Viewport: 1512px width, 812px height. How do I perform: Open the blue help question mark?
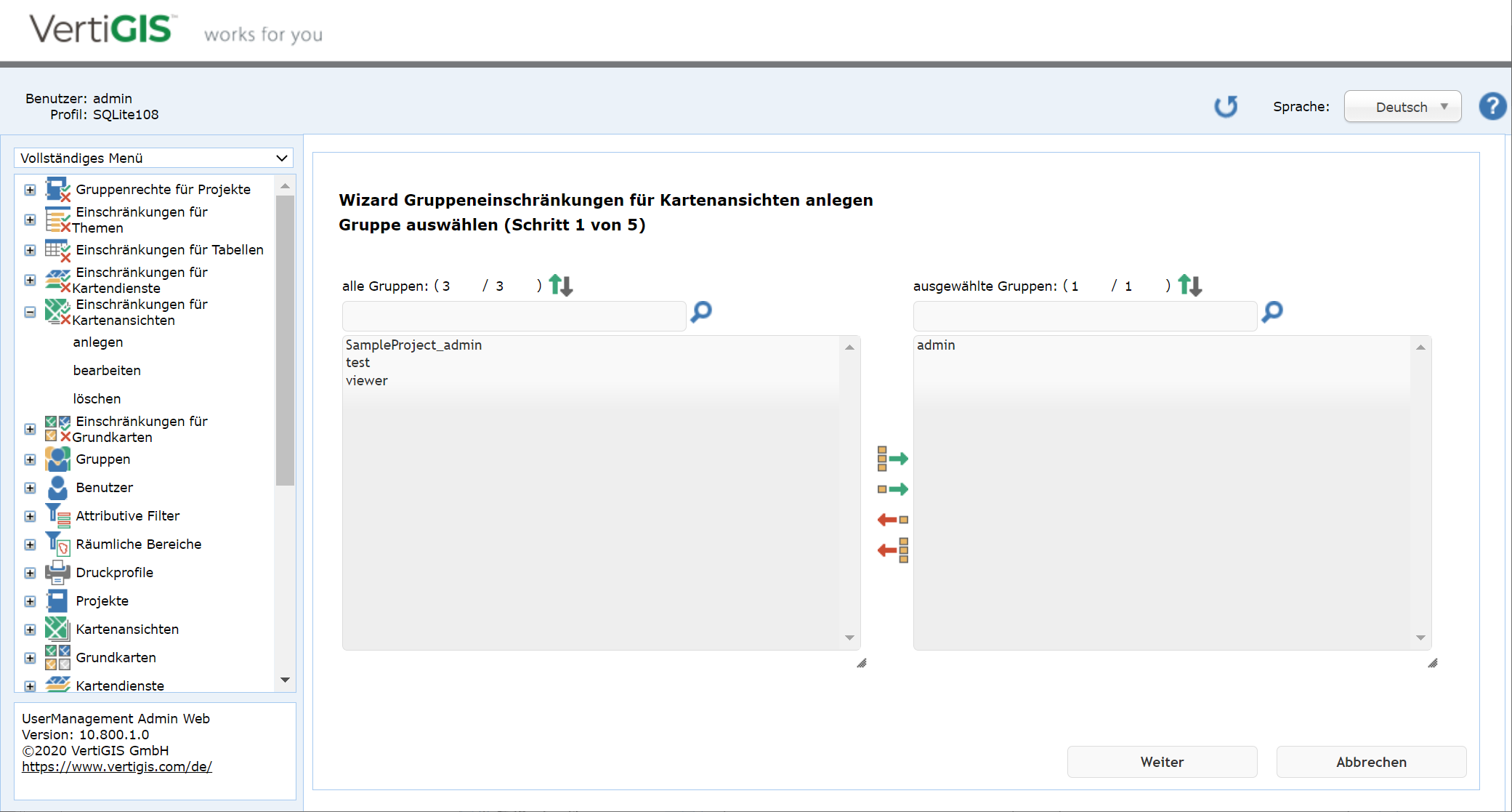pos(1492,107)
